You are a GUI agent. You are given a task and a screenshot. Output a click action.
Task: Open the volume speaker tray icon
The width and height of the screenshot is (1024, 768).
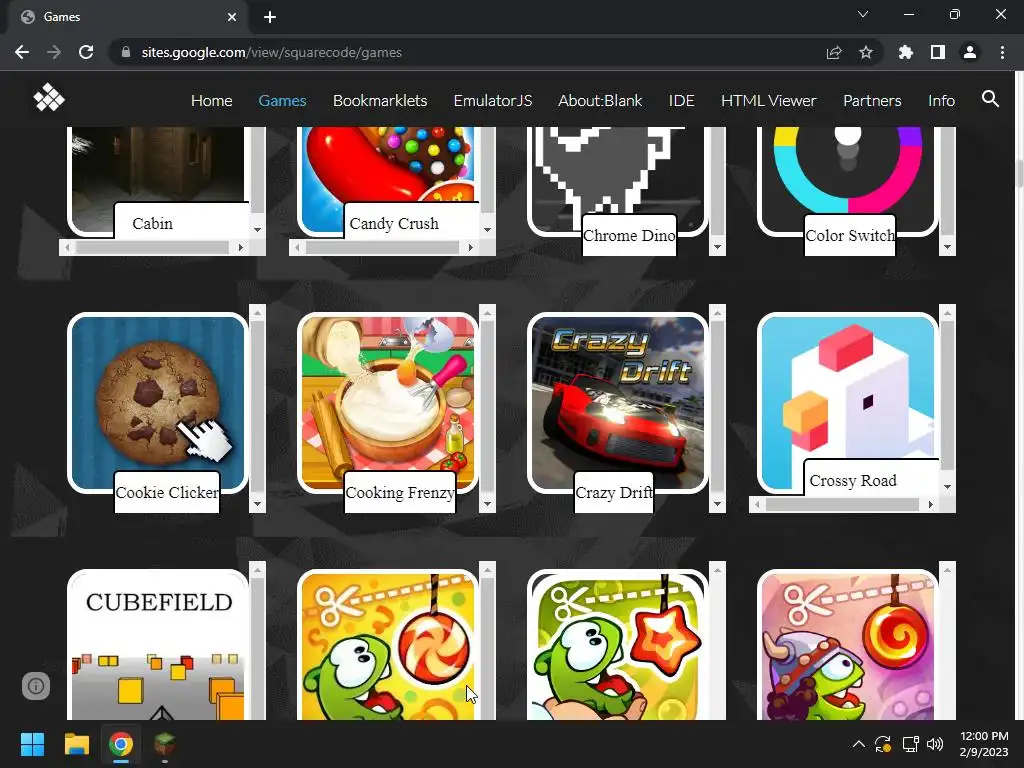(x=935, y=744)
